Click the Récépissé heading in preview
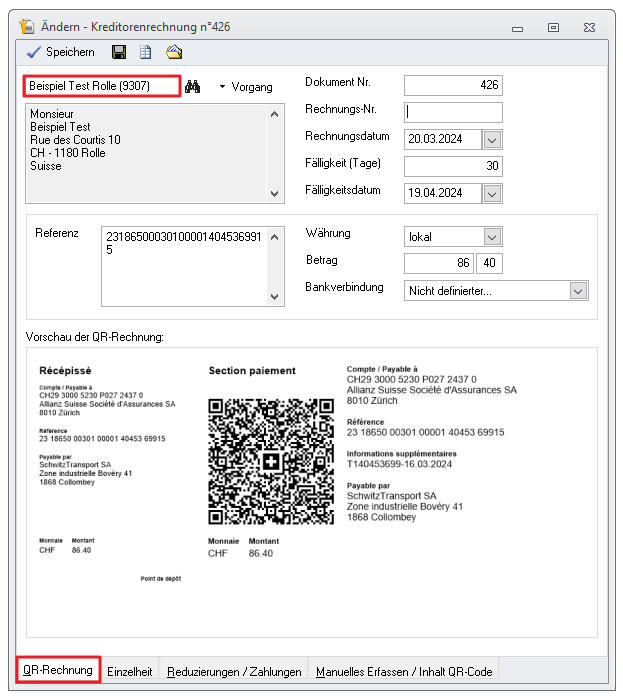623x696 pixels. (x=65, y=371)
